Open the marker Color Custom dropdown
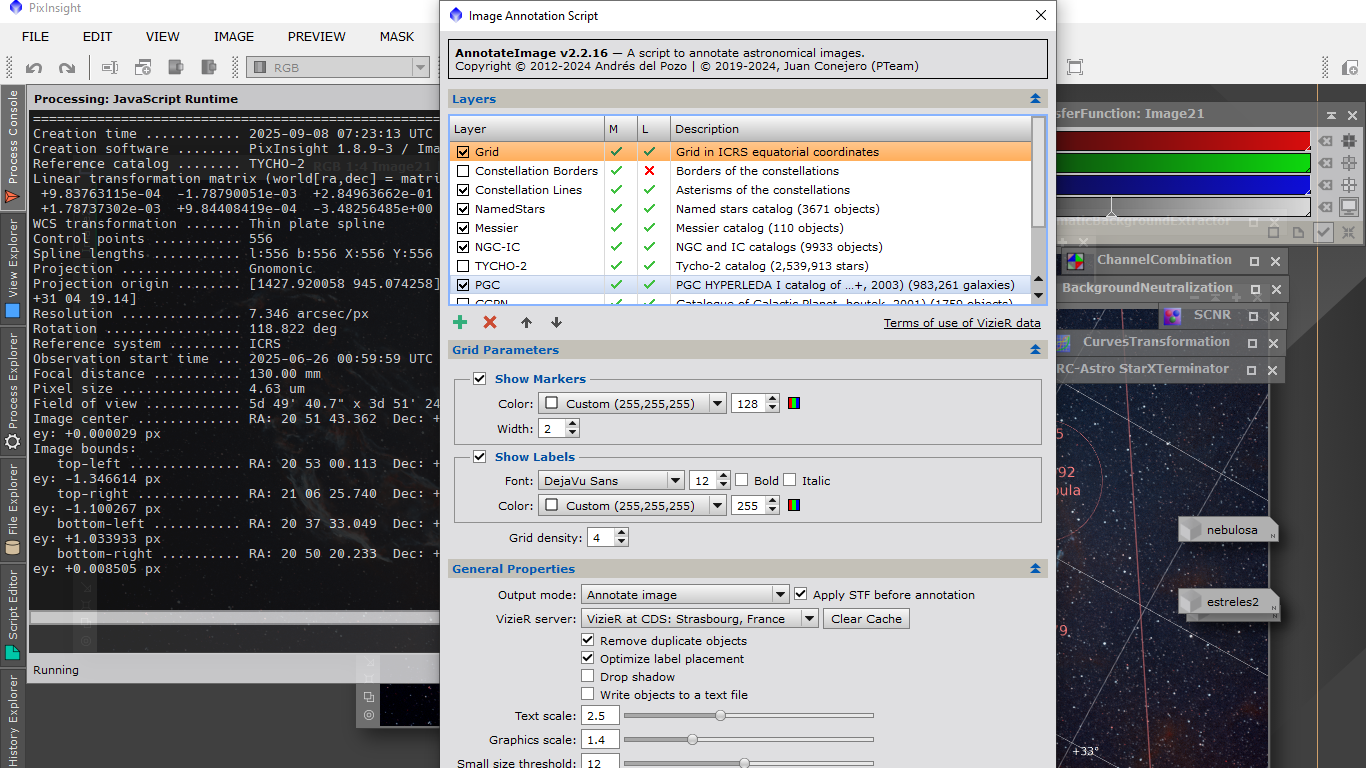The height and width of the screenshot is (768, 1366). (x=632, y=404)
